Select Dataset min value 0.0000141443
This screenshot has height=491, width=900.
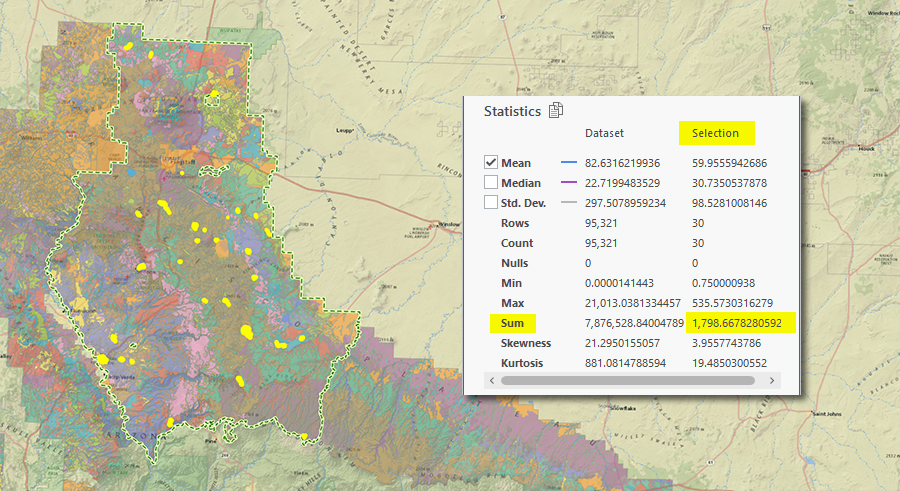(x=619, y=283)
